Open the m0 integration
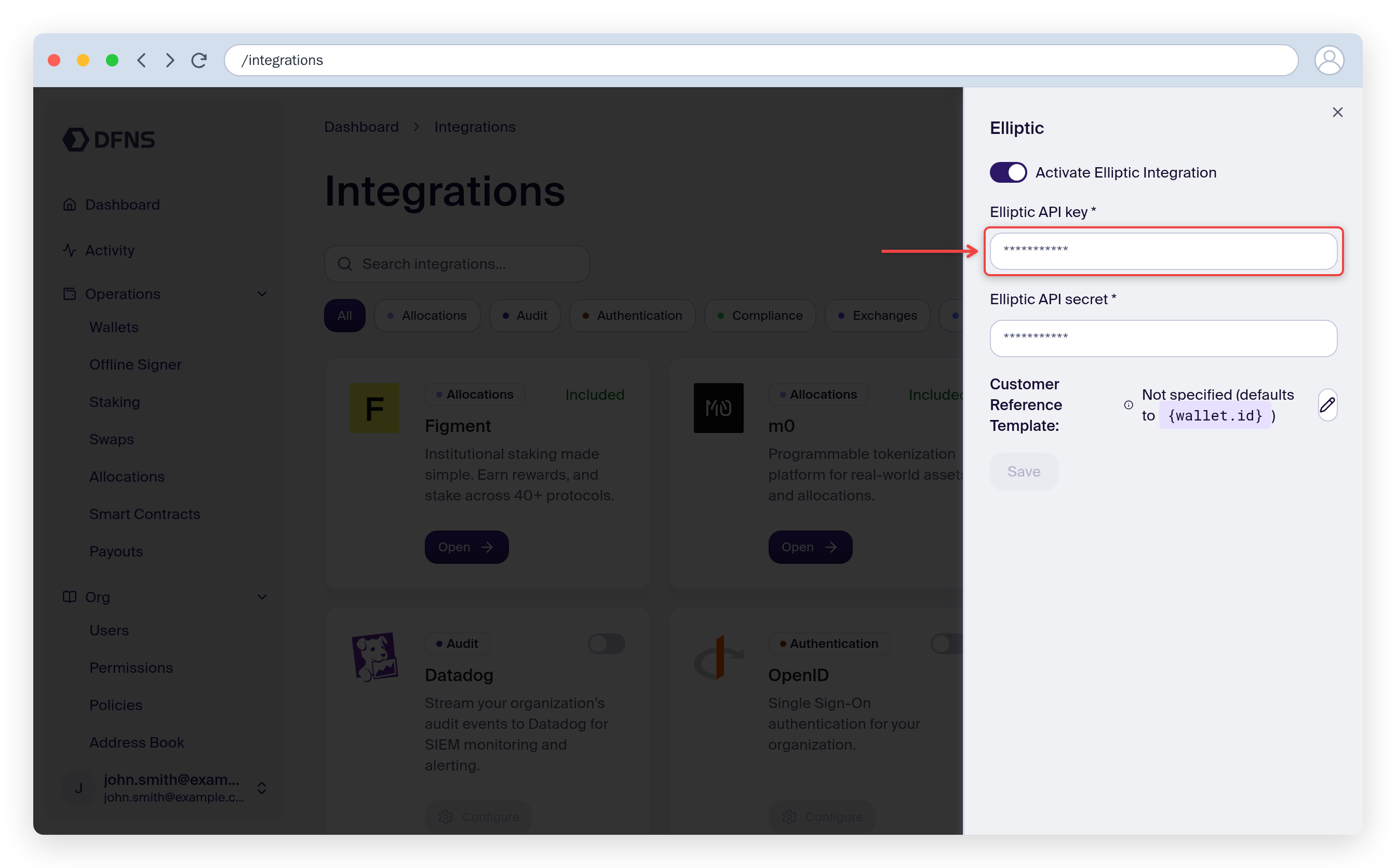This screenshot has width=1396, height=868. pos(810,547)
